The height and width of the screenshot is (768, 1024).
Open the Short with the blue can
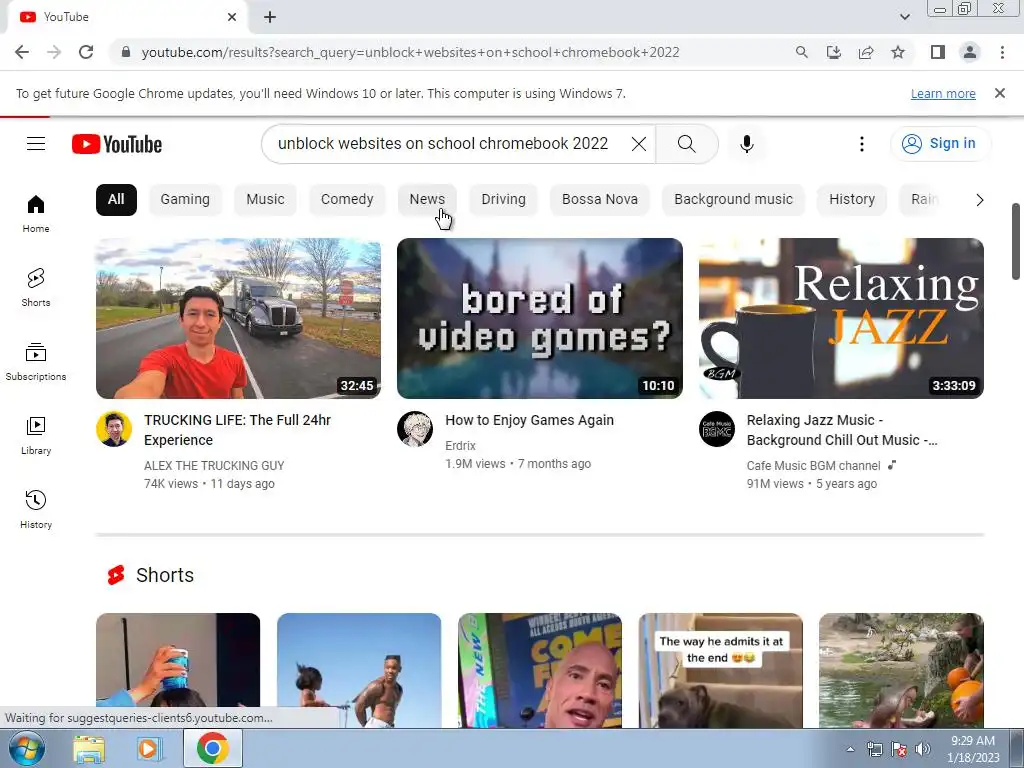coord(178,670)
